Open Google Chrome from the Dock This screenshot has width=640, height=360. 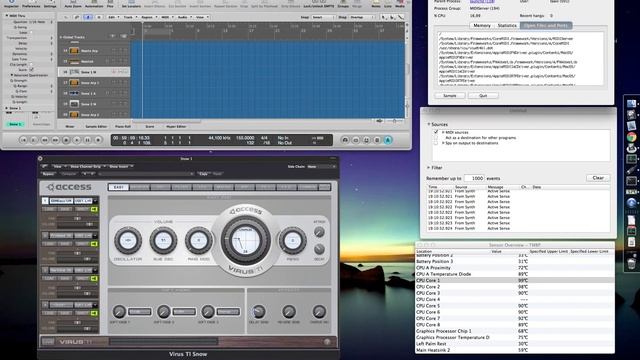pyautogui.click(x=631, y=137)
